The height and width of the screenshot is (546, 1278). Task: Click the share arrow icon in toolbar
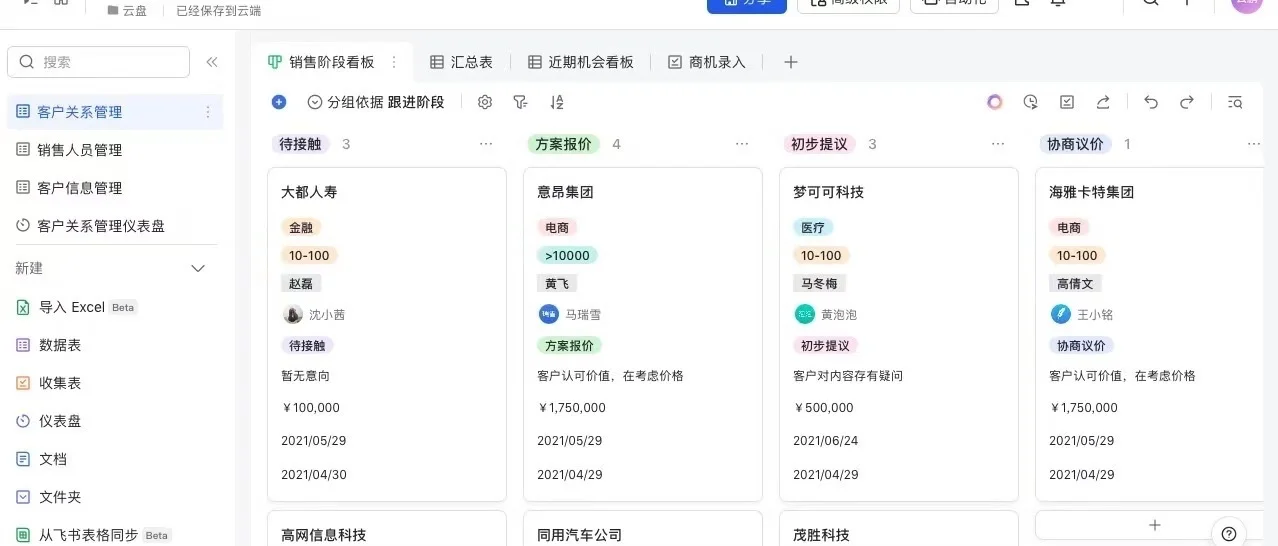coord(1103,102)
